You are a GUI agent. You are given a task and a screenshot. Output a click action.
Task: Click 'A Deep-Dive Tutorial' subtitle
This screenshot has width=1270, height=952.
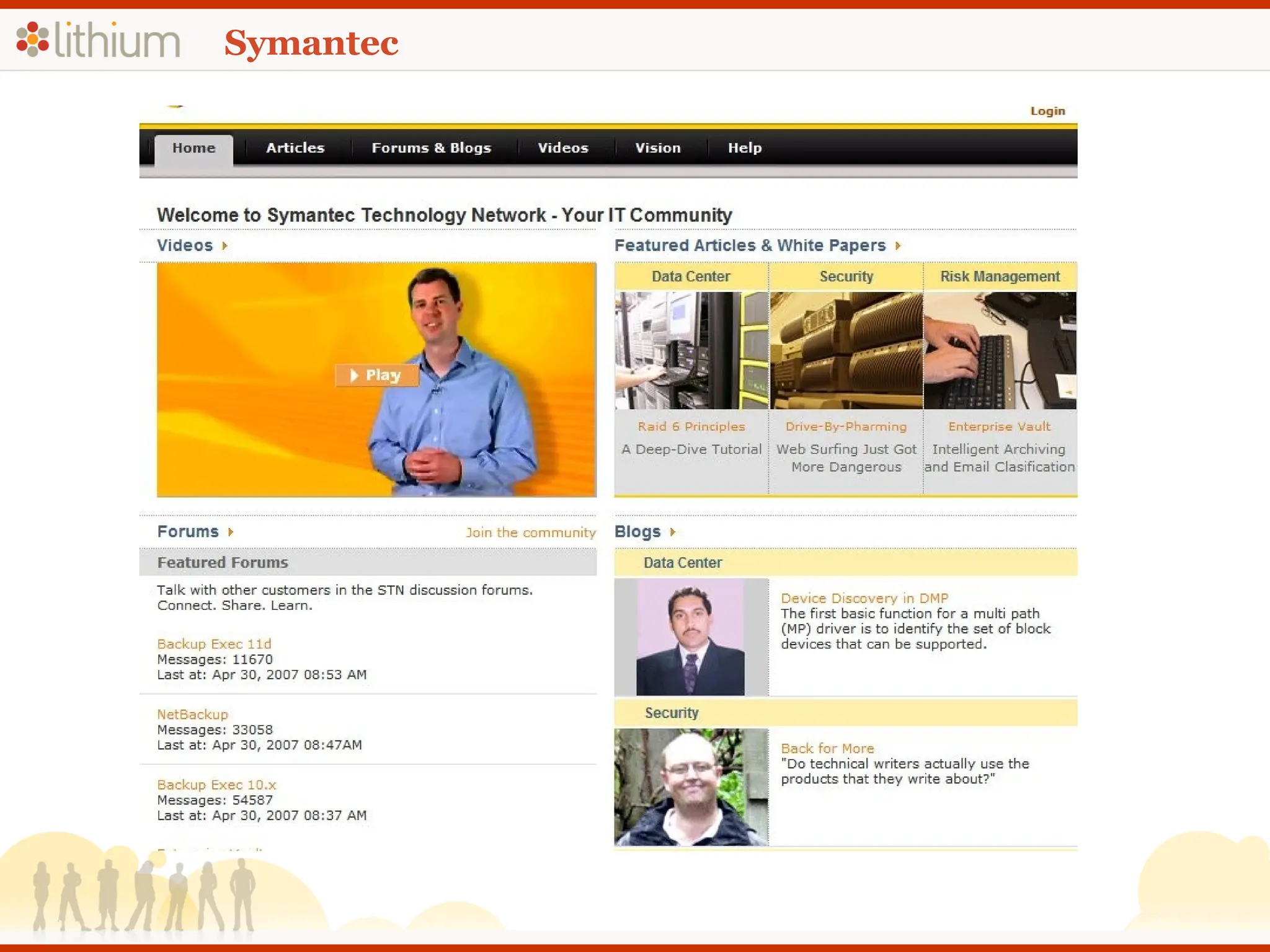click(x=691, y=449)
